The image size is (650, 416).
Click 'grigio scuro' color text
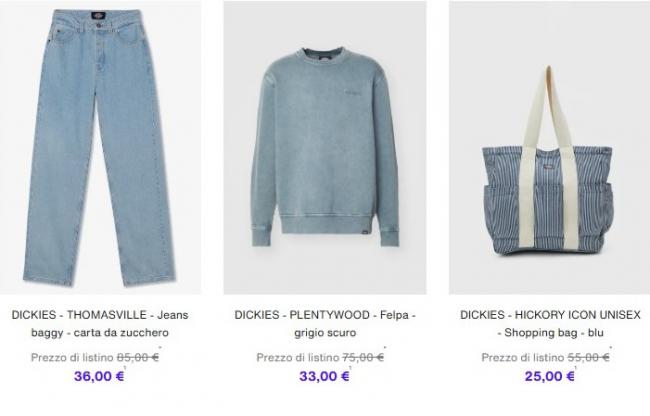point(325,332)
